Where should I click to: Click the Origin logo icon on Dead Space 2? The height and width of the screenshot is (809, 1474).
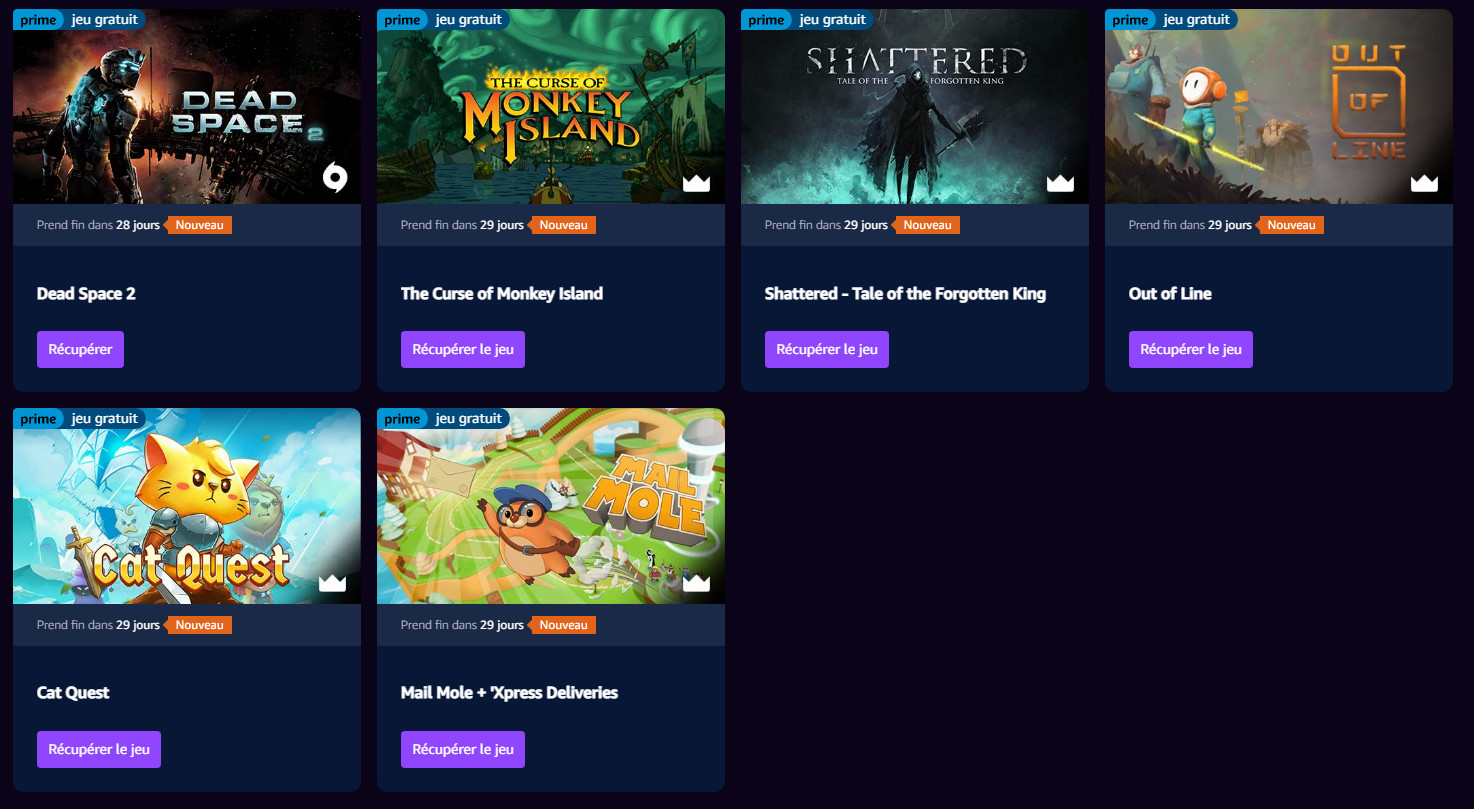click(x=335, y=179)
